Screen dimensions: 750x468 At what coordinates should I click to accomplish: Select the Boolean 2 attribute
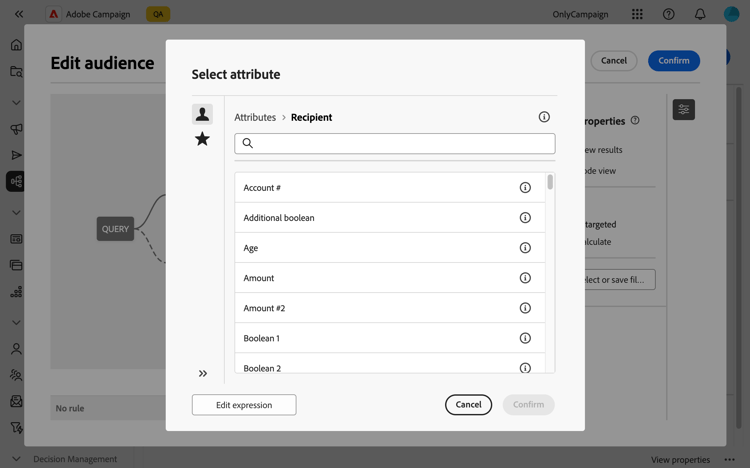click(390, 364)
